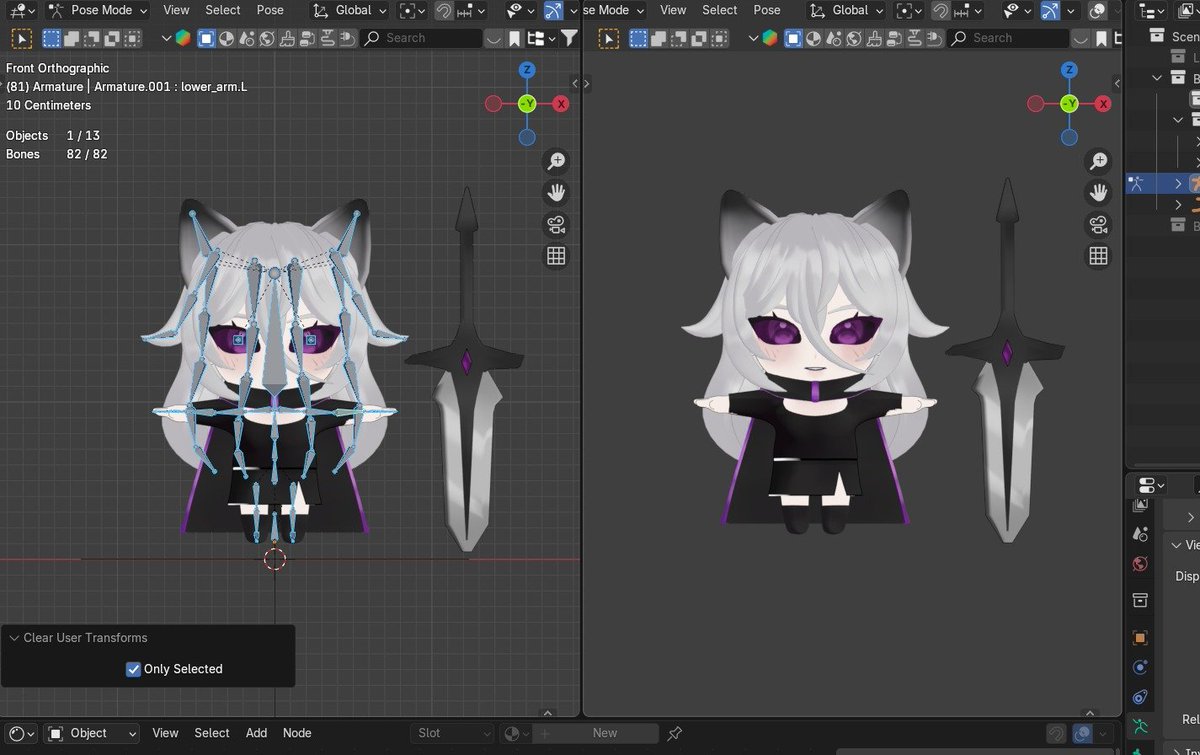Open View menu in left viewport header
The height and width of the screenshot is (755, 1200).
tap(176, 10)
